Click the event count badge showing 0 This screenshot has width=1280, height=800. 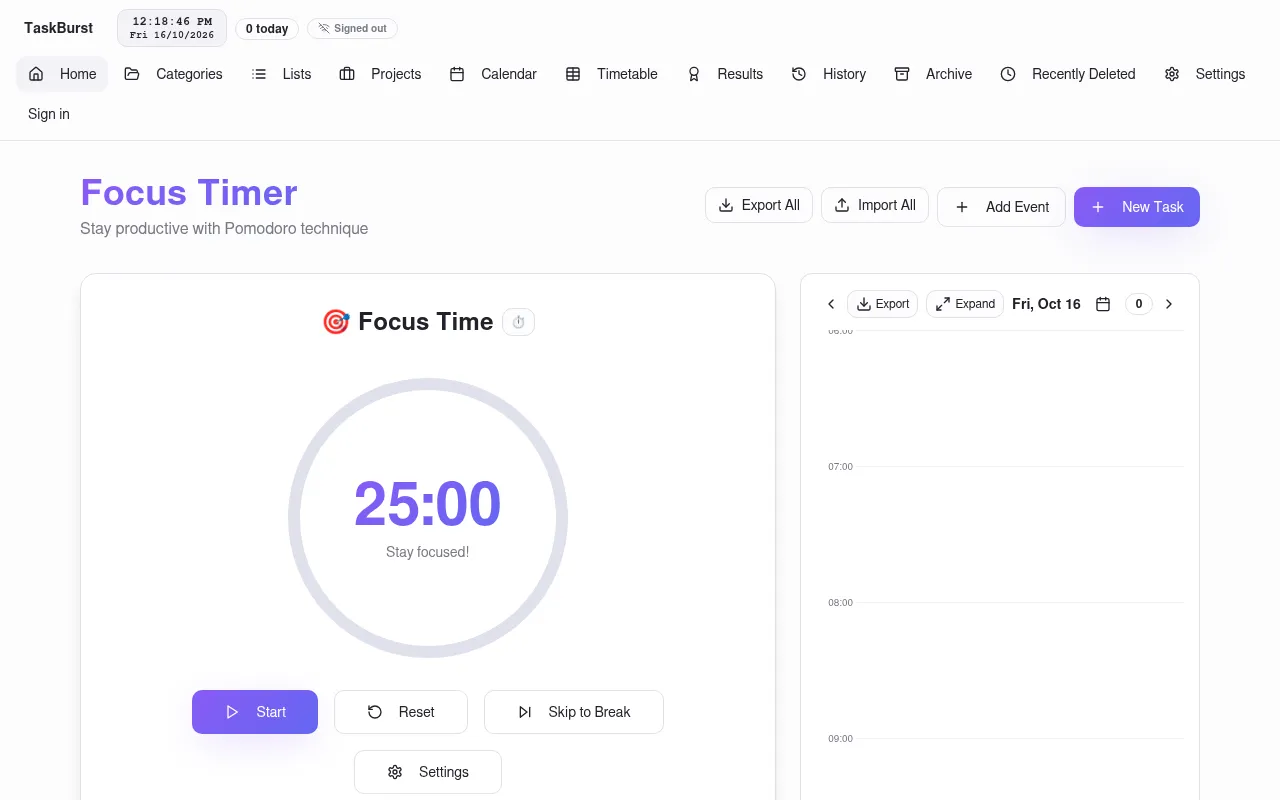point(1139,304)
